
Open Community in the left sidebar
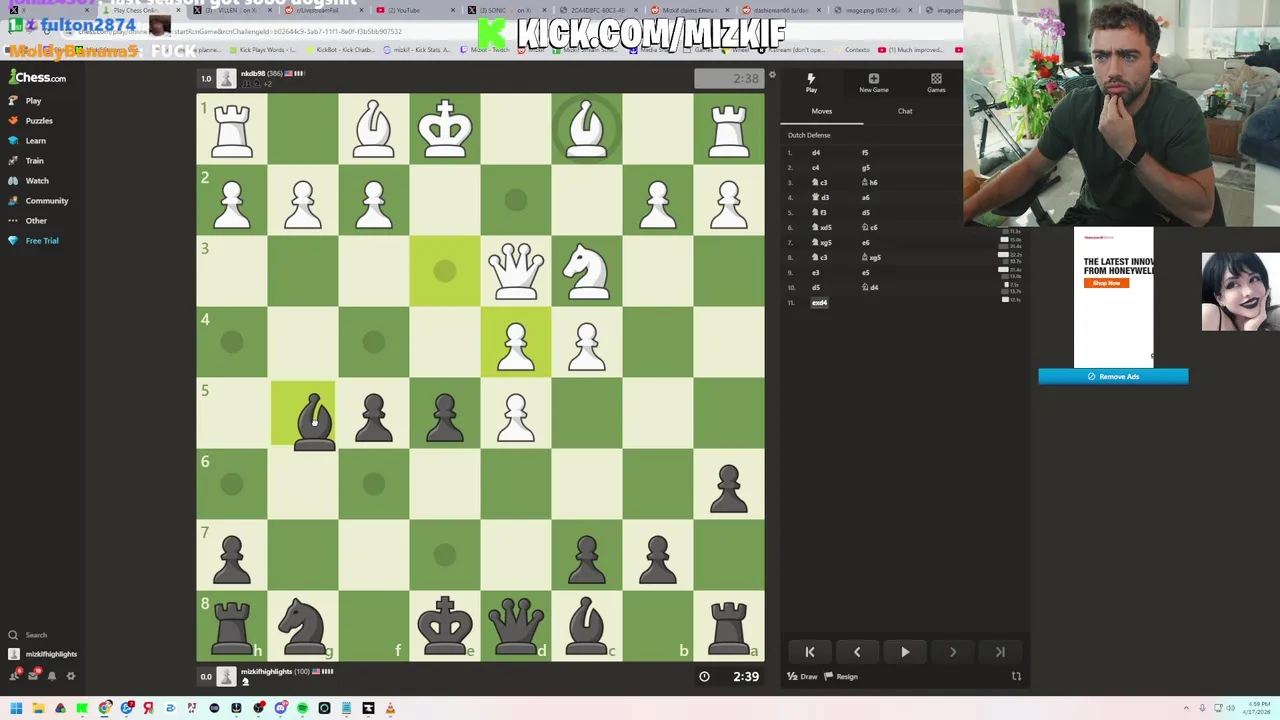(46, 200)
